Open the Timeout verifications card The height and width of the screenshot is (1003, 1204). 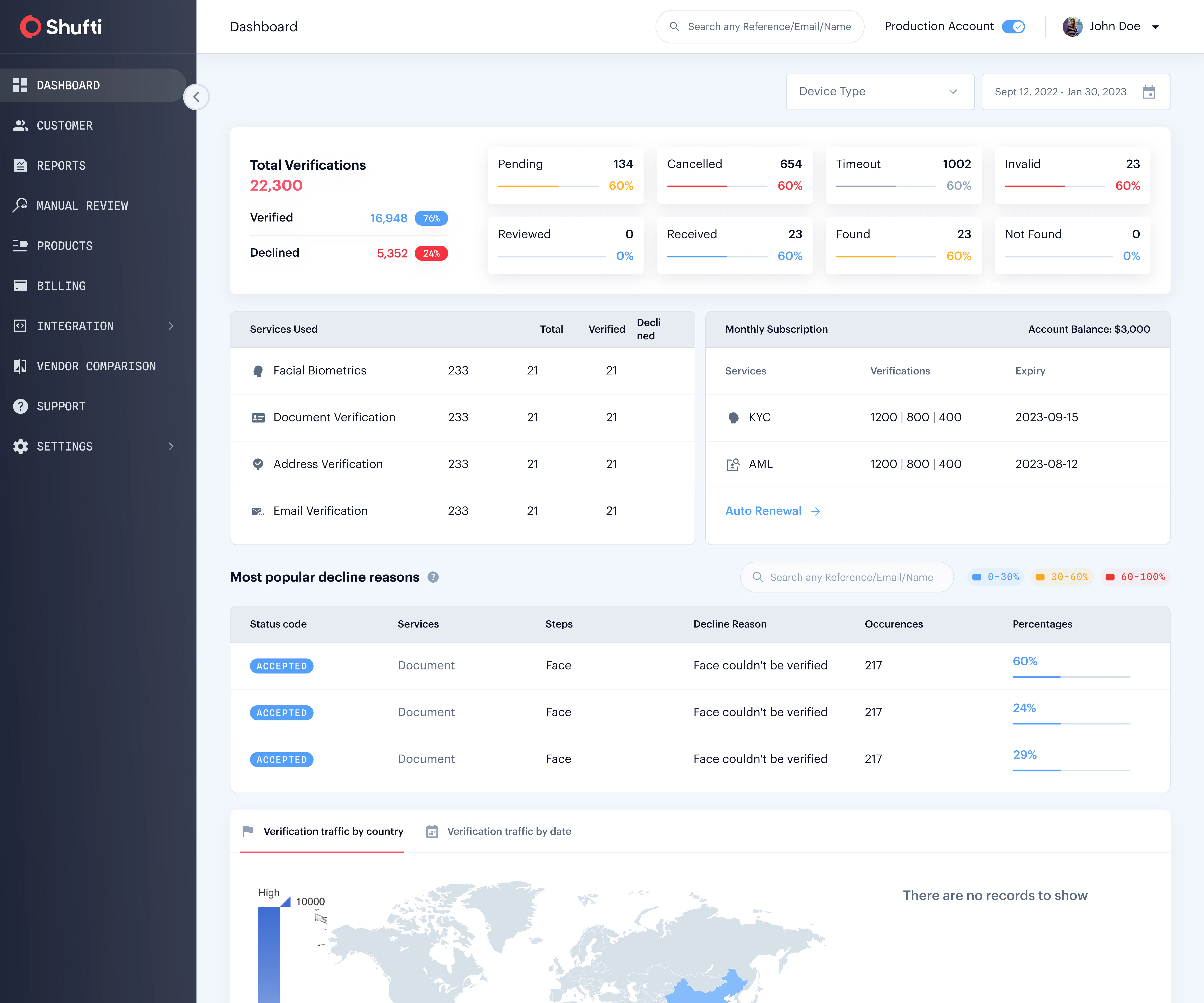pyautogui.click(x=904, y=175)
